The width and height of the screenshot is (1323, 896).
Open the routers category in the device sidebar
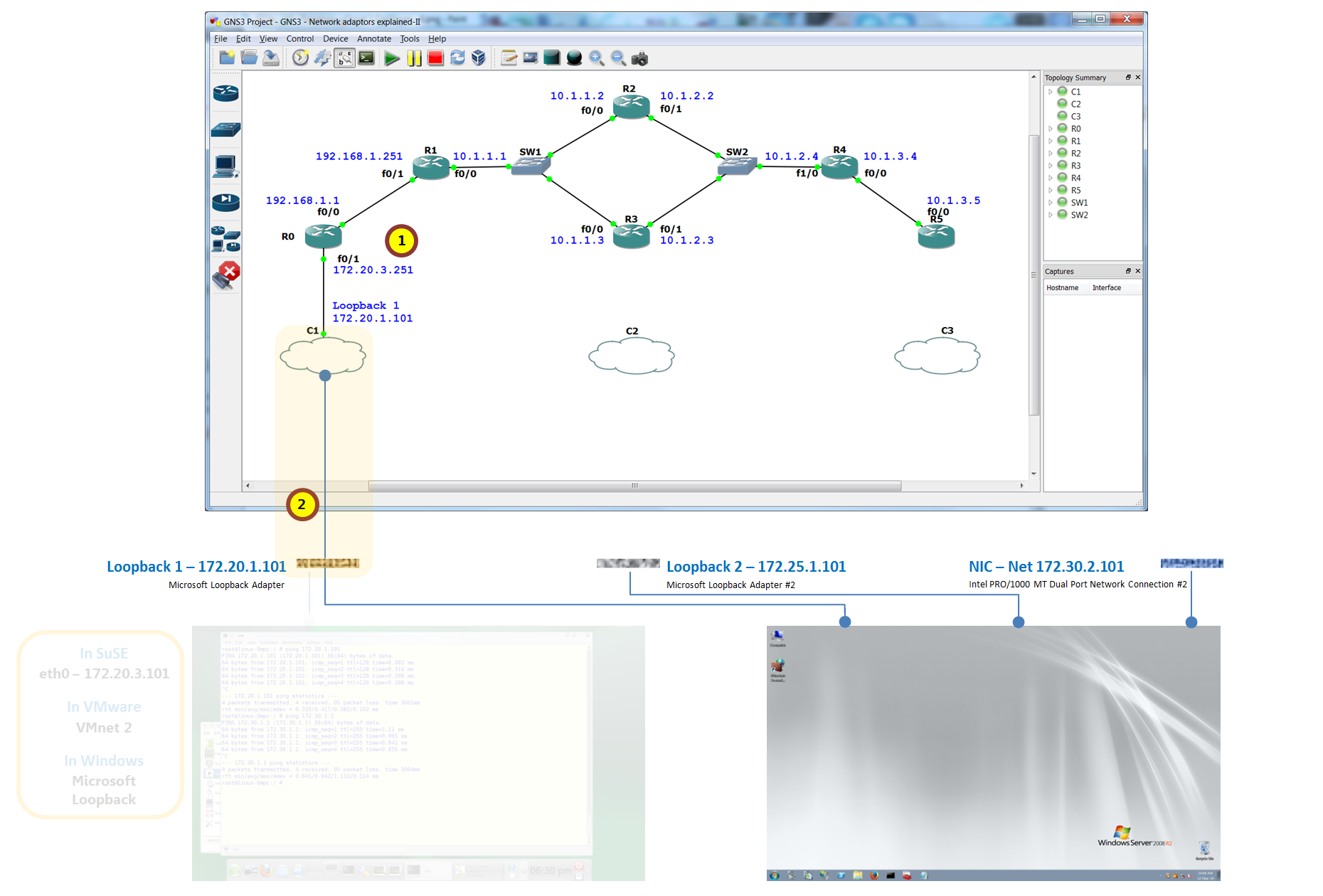(225, 92)
